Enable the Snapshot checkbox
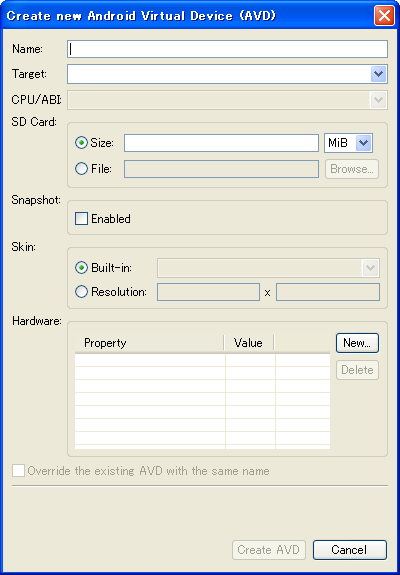The width and height of the screenshot is (400, 575). [x=81, y=219]
